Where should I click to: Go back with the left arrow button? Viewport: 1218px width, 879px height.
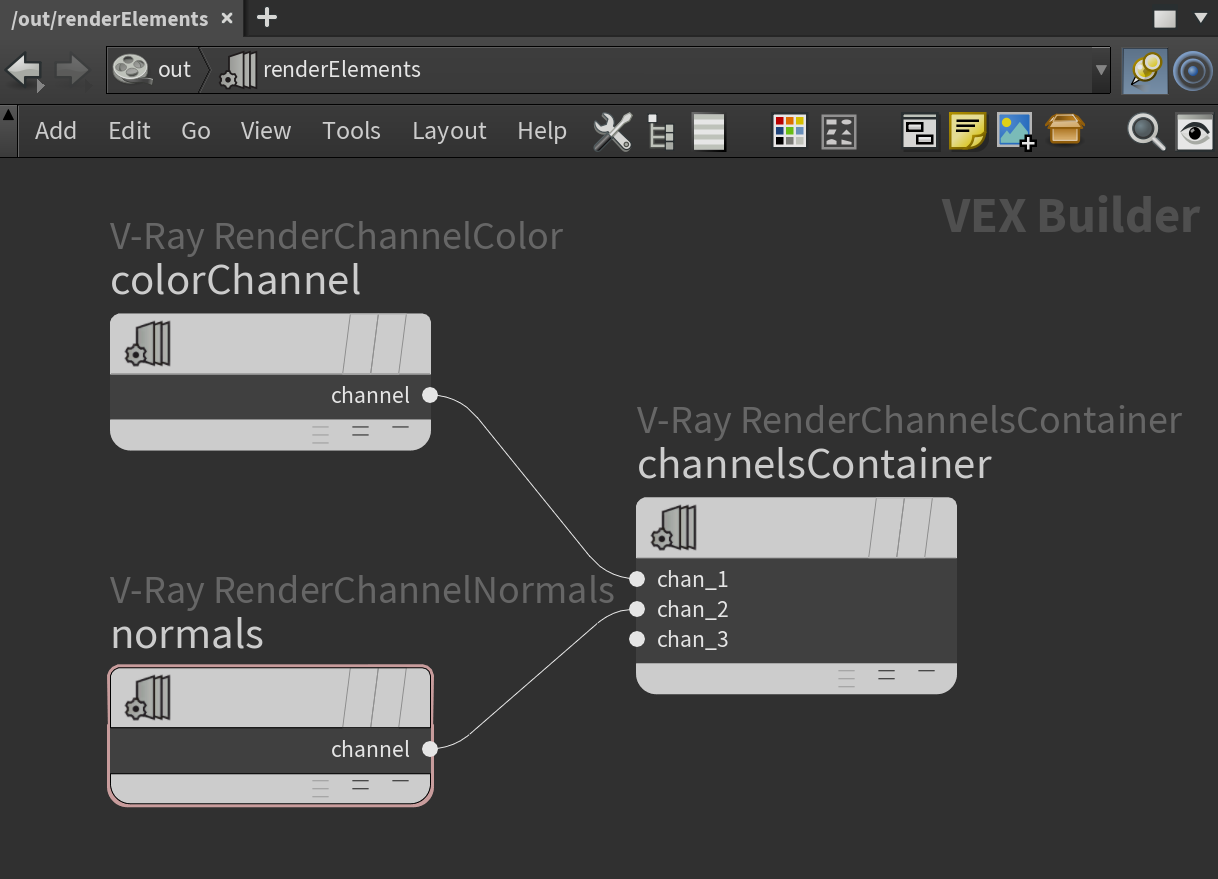25,70
